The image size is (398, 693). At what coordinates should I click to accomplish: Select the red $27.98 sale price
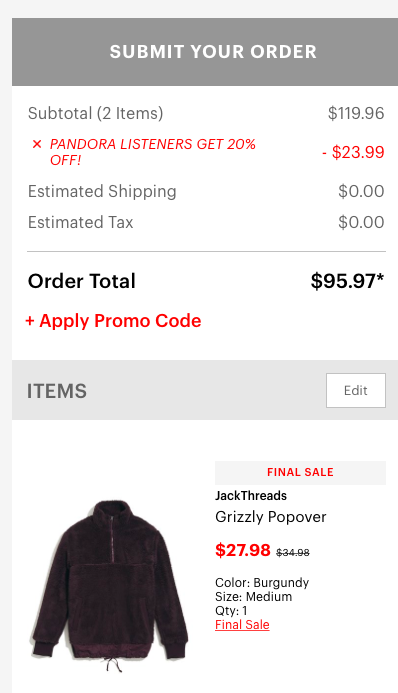(243, 550)
